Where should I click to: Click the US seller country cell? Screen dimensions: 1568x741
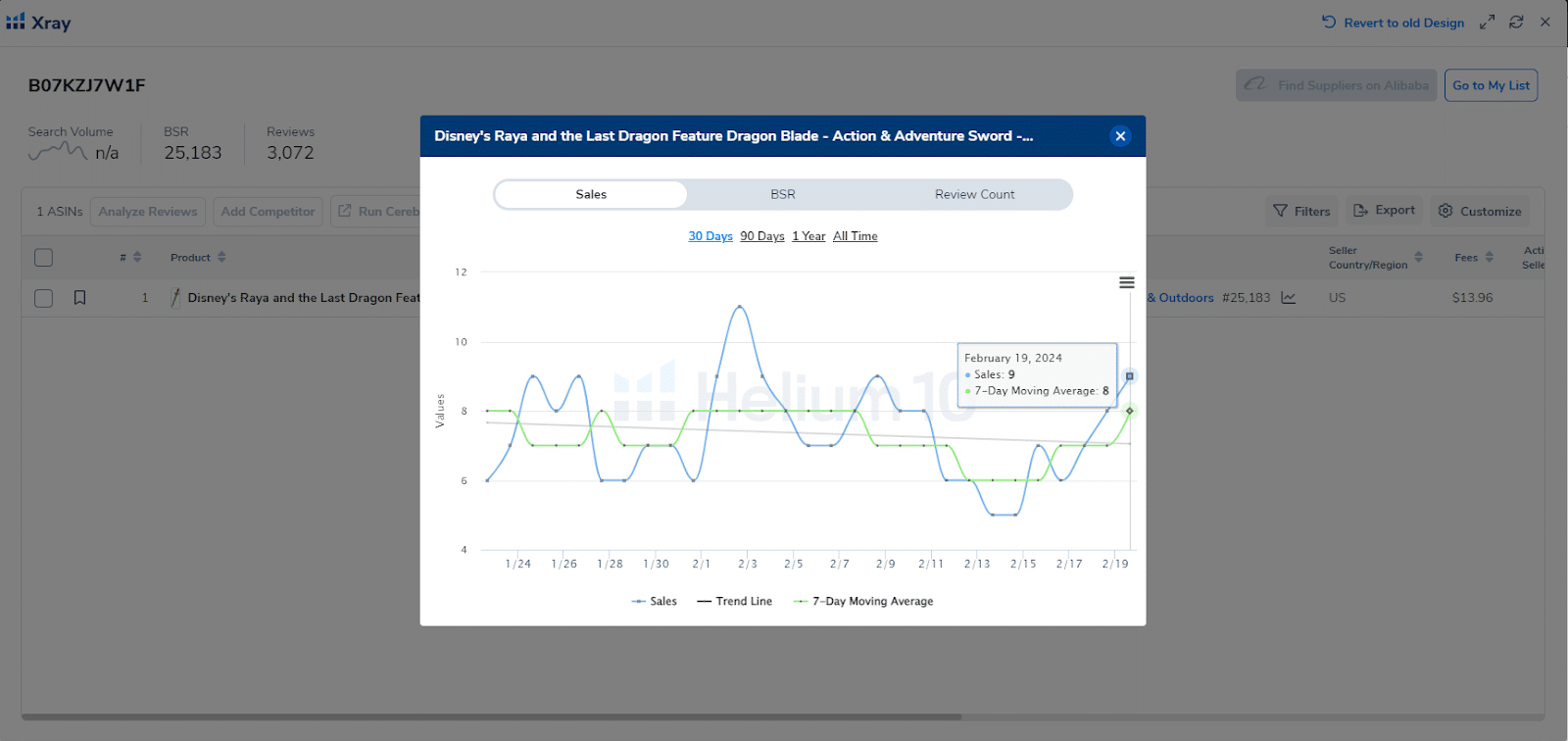point(1338,298)
